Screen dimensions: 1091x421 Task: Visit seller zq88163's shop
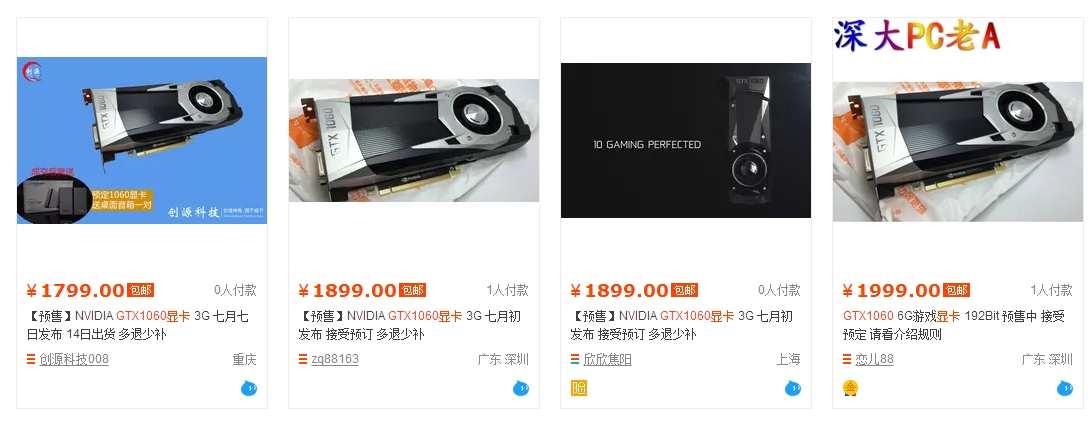[x=335, y=360]
